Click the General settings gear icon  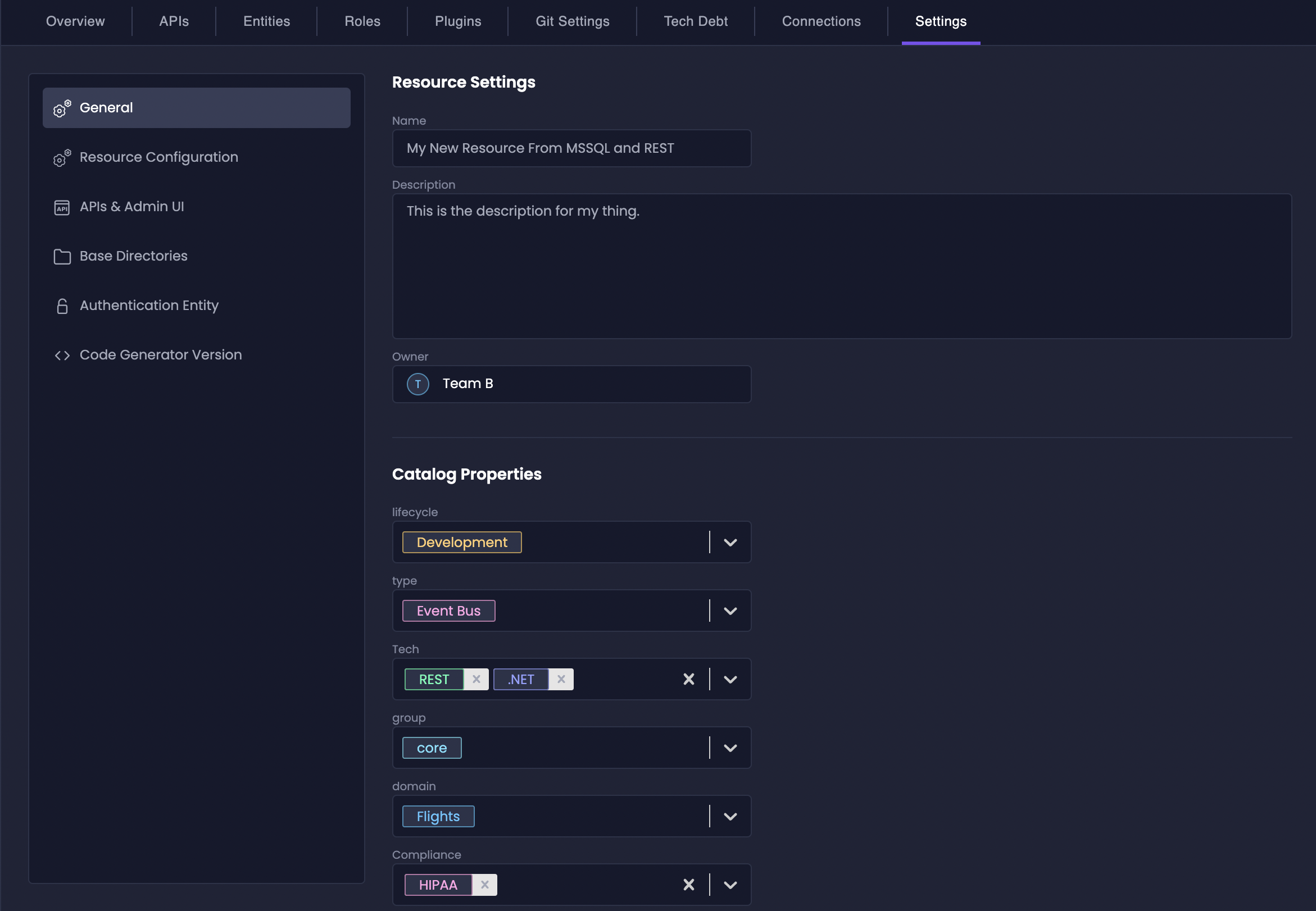(62, 108)
